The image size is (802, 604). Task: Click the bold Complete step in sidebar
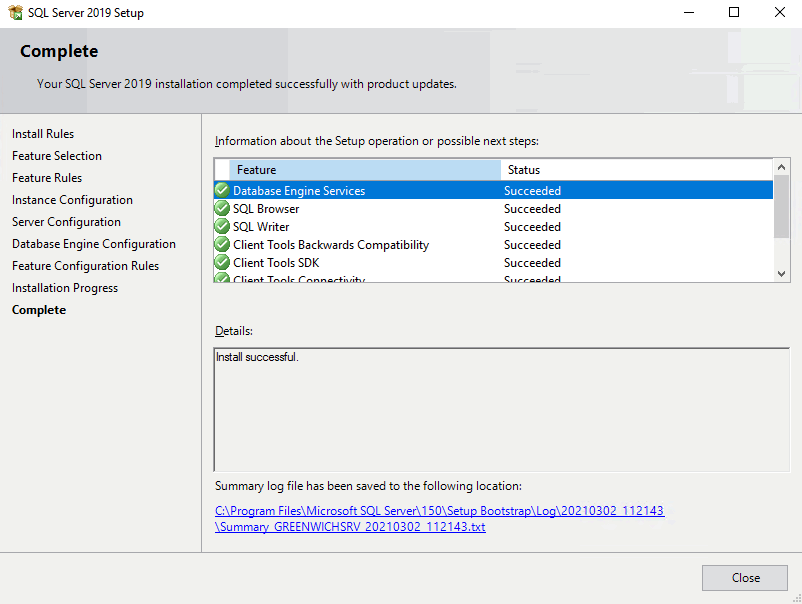coord(39,310)
